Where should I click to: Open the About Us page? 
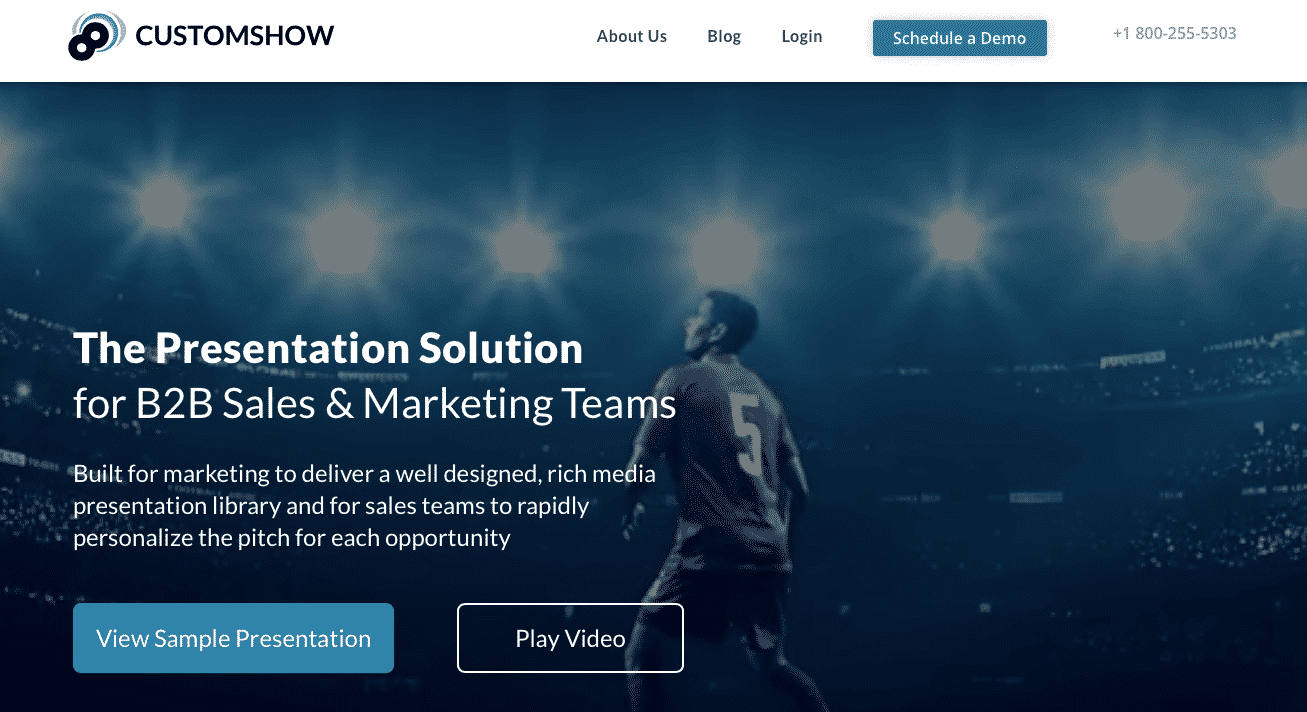tap(632, 36)
